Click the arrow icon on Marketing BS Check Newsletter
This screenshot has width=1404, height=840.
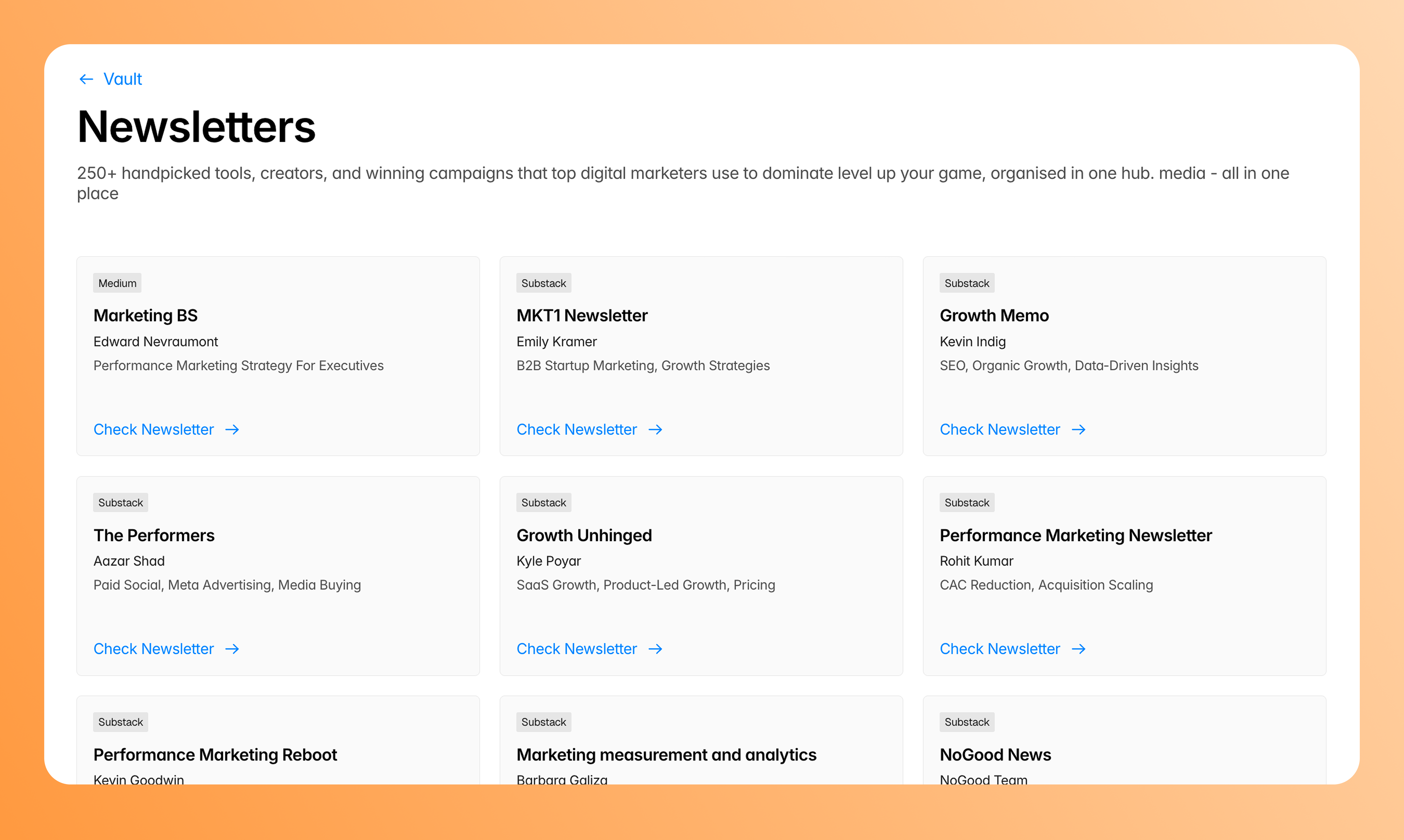(x=233, y=430)
